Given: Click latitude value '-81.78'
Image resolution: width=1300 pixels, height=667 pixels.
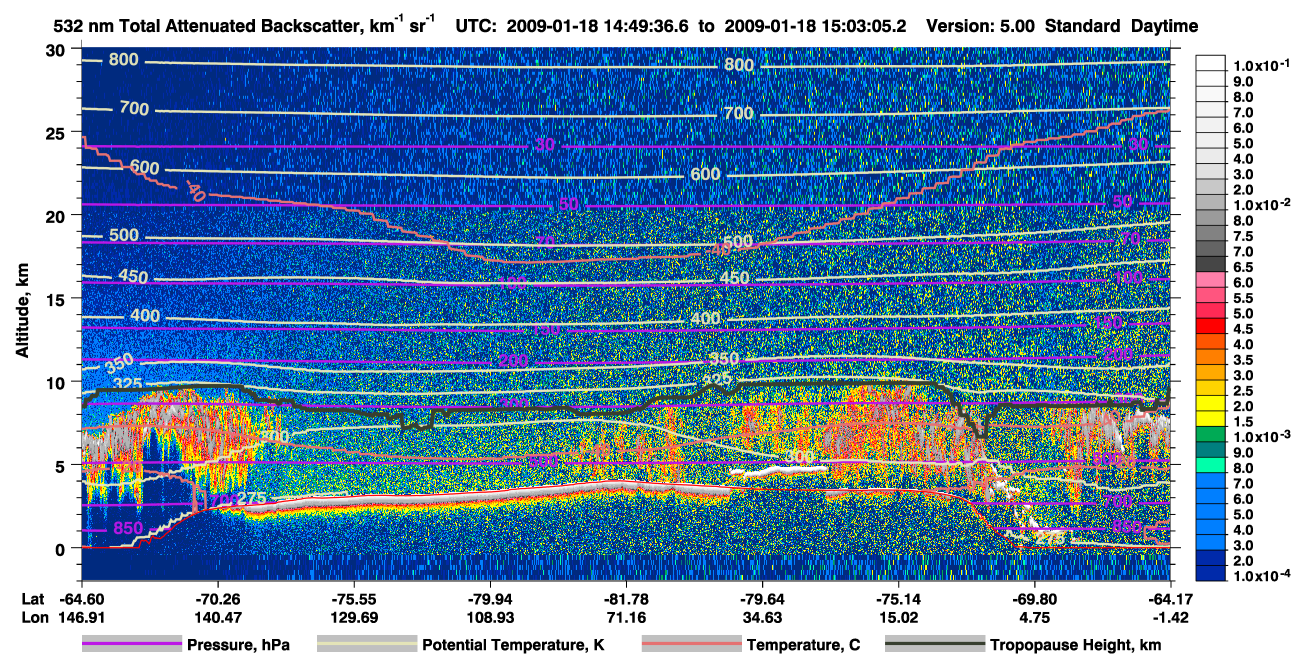Looking at the screenshot, I should 626,599.
